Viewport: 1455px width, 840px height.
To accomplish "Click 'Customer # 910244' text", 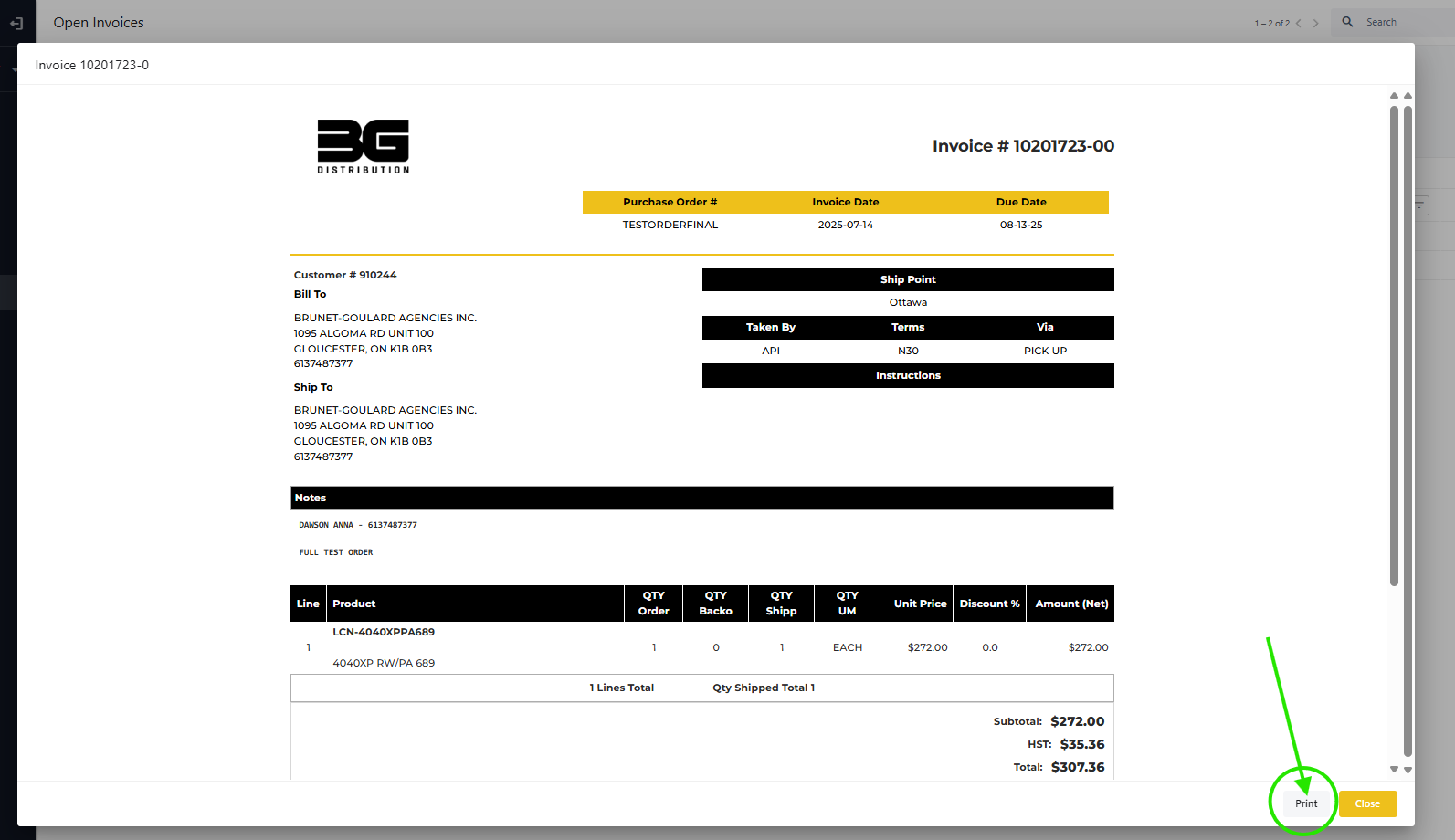I will [x=345, y=275].
